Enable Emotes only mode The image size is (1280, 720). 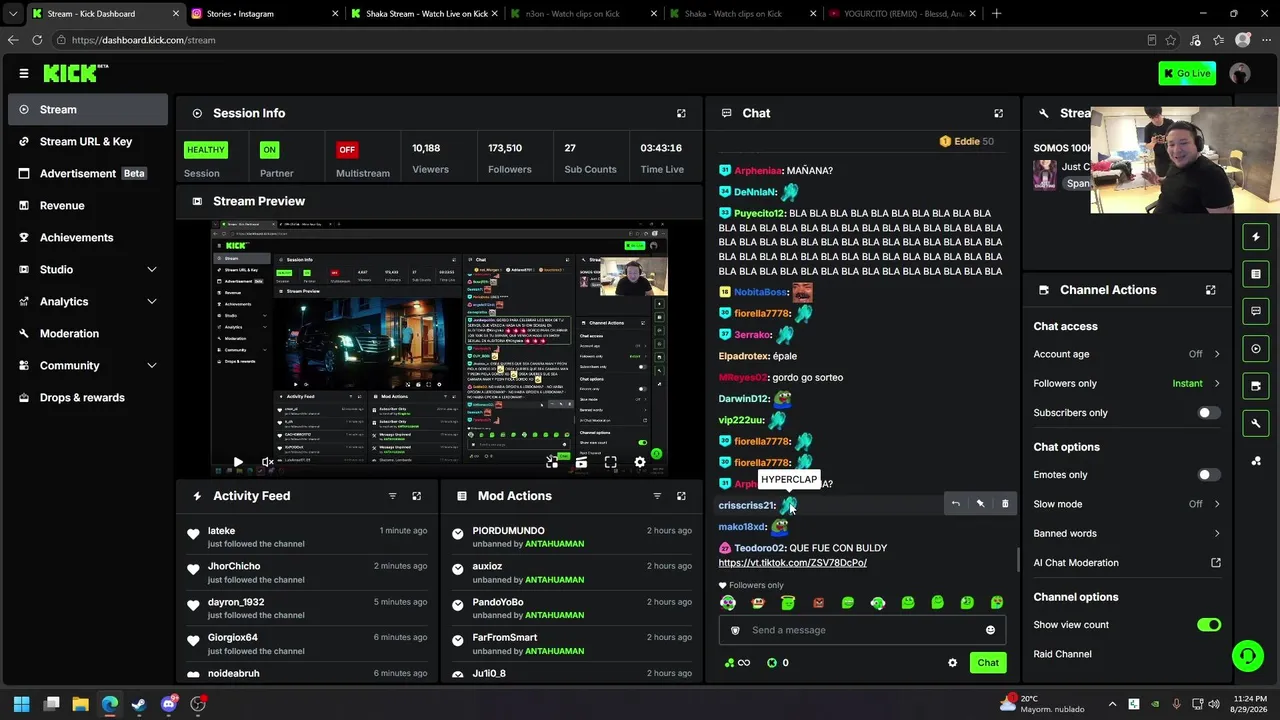coord(1208,475)
